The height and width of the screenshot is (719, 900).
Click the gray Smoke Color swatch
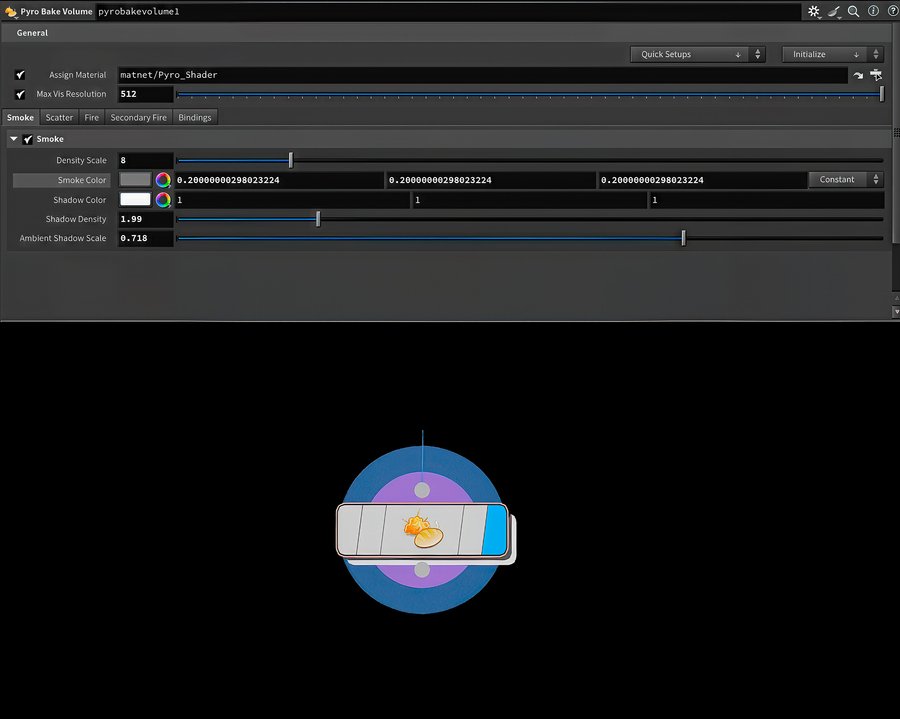135,180
